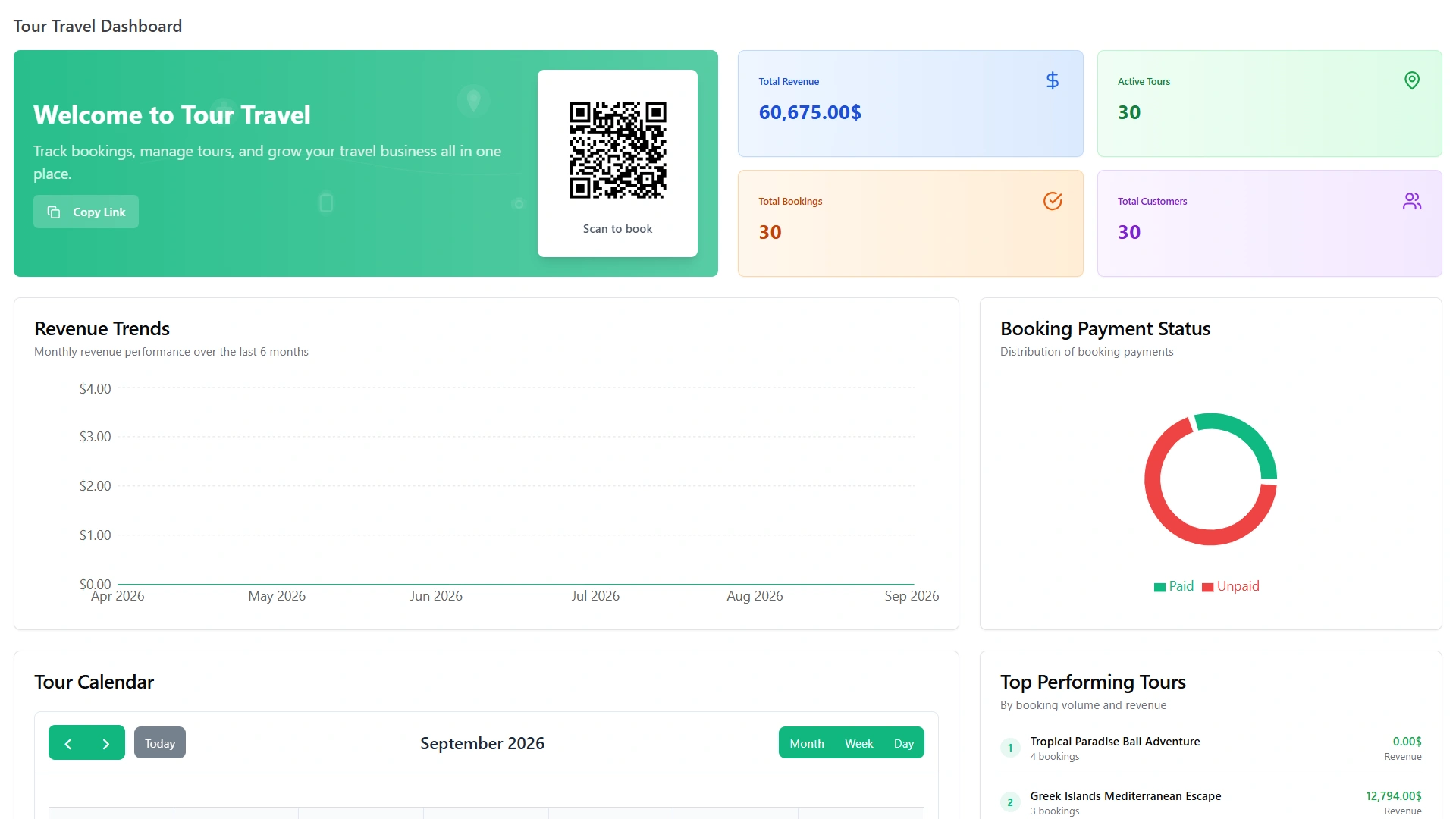Click the 60,675.00$ revenue figure
1456x819 pixels.
(810, 112)
